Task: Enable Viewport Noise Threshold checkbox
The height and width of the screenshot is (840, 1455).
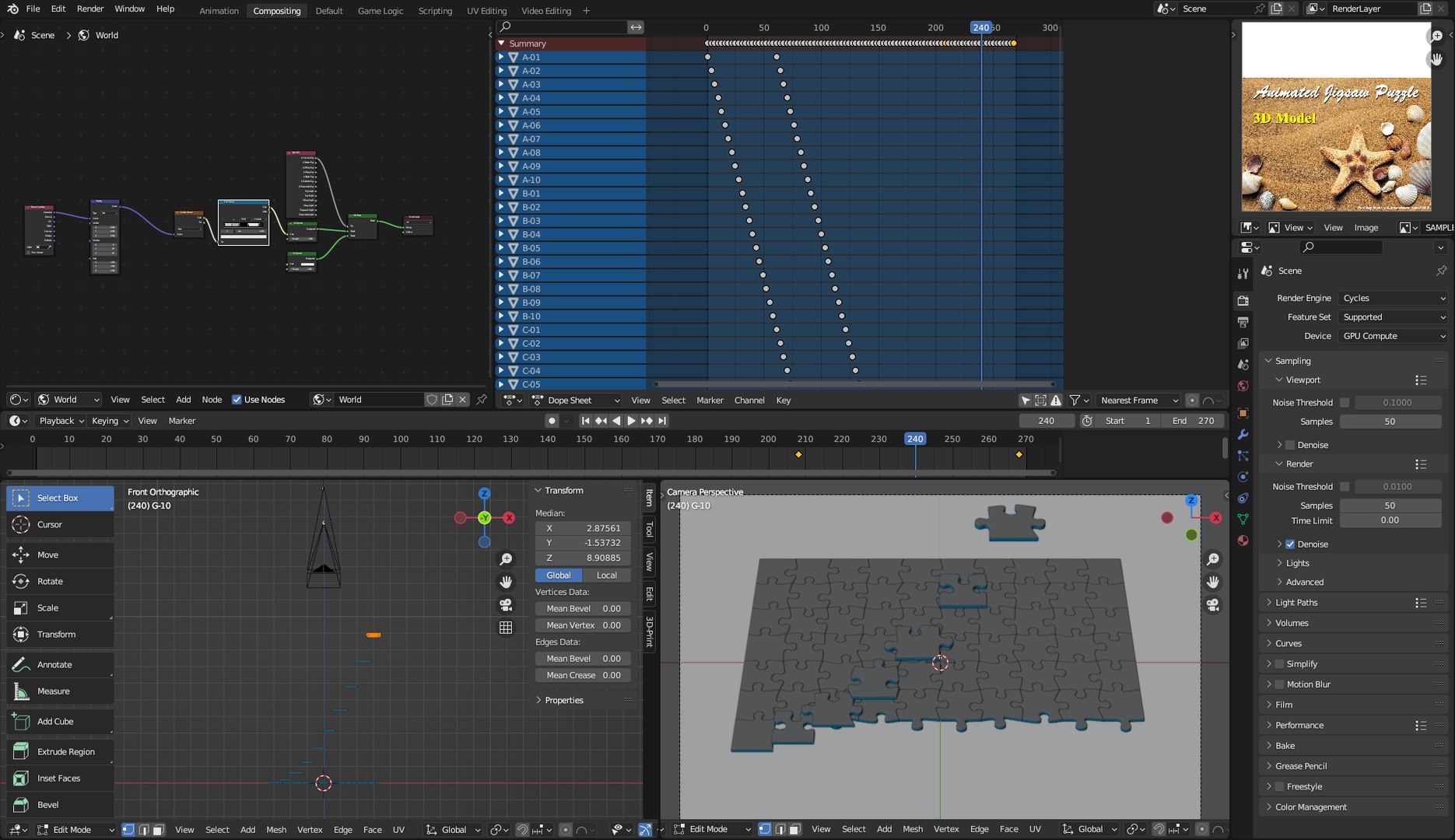Action: (x=1345, y=403)
